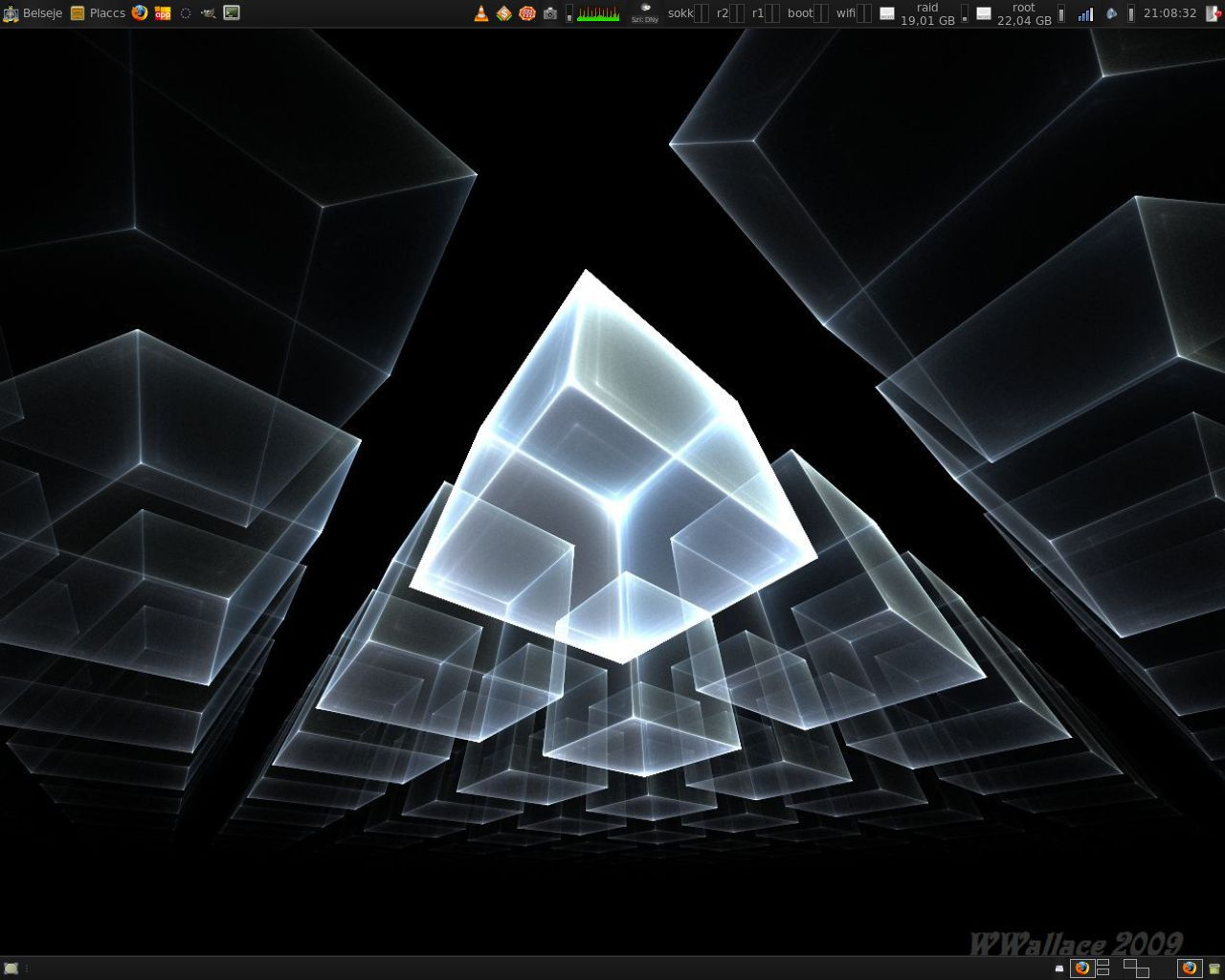Click the weather applet icon
Viewport: 1225px width, 980px height.
(645, 12)
